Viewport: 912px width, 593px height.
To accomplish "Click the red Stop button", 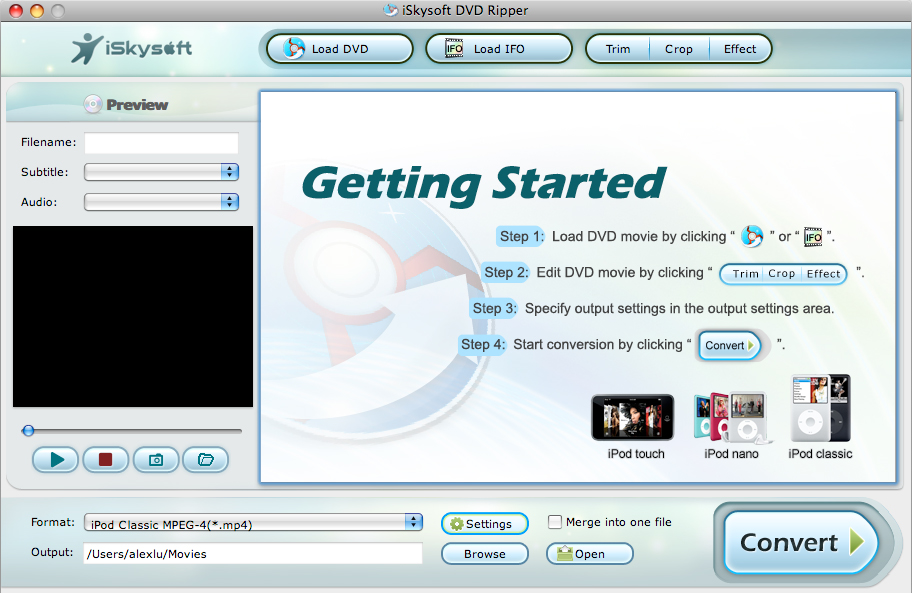I will 105,460.
